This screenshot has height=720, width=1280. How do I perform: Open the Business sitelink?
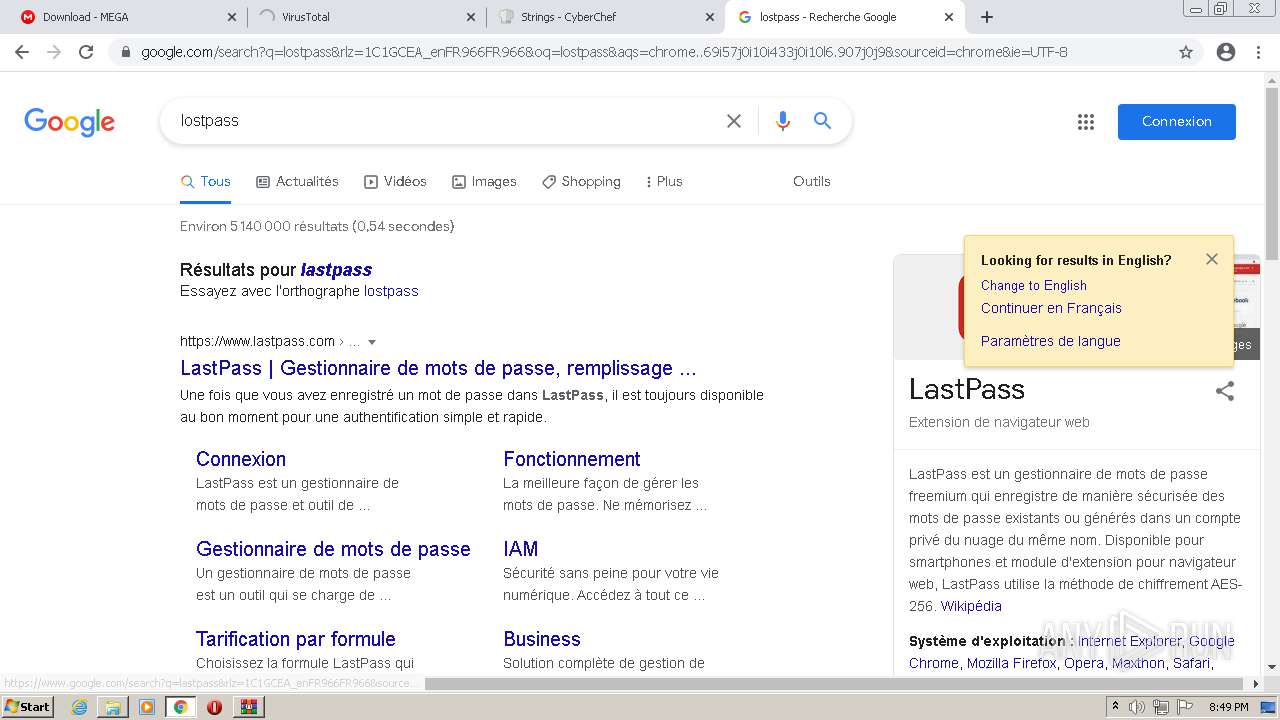pyautogui.click(x=542, y=639)
